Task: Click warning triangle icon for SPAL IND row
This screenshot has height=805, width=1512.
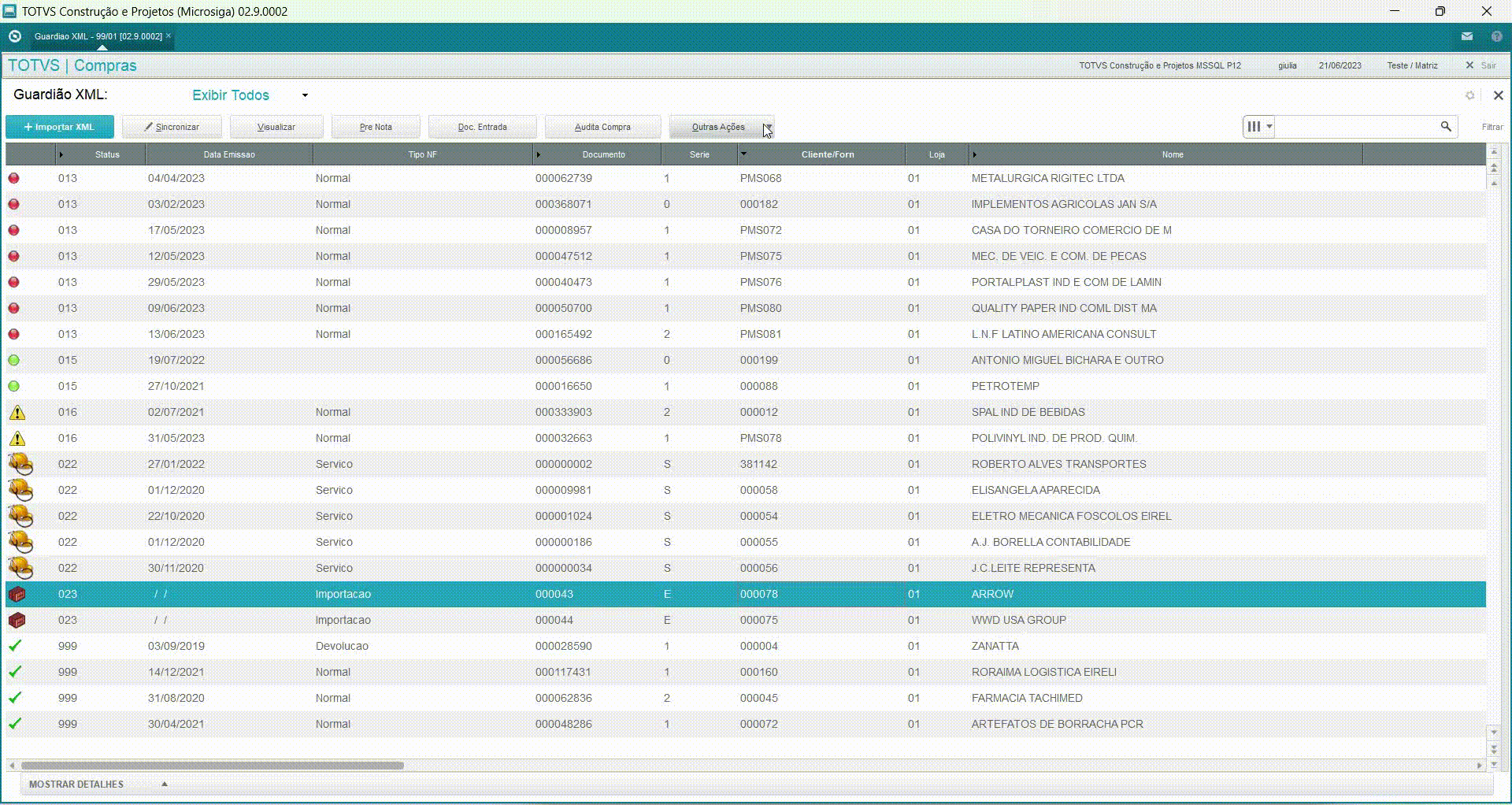Action: [x=17, y=412]
